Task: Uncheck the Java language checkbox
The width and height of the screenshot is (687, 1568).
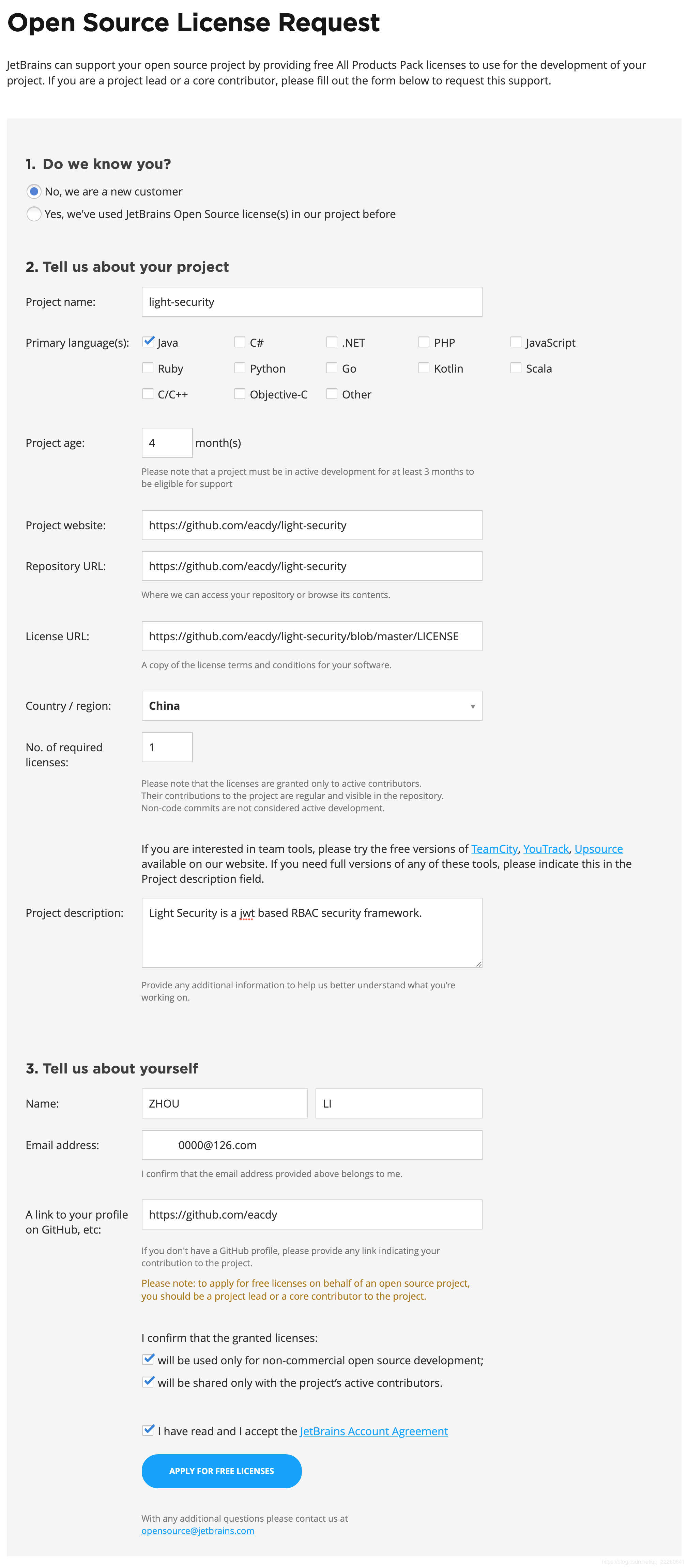Action: 148,342
